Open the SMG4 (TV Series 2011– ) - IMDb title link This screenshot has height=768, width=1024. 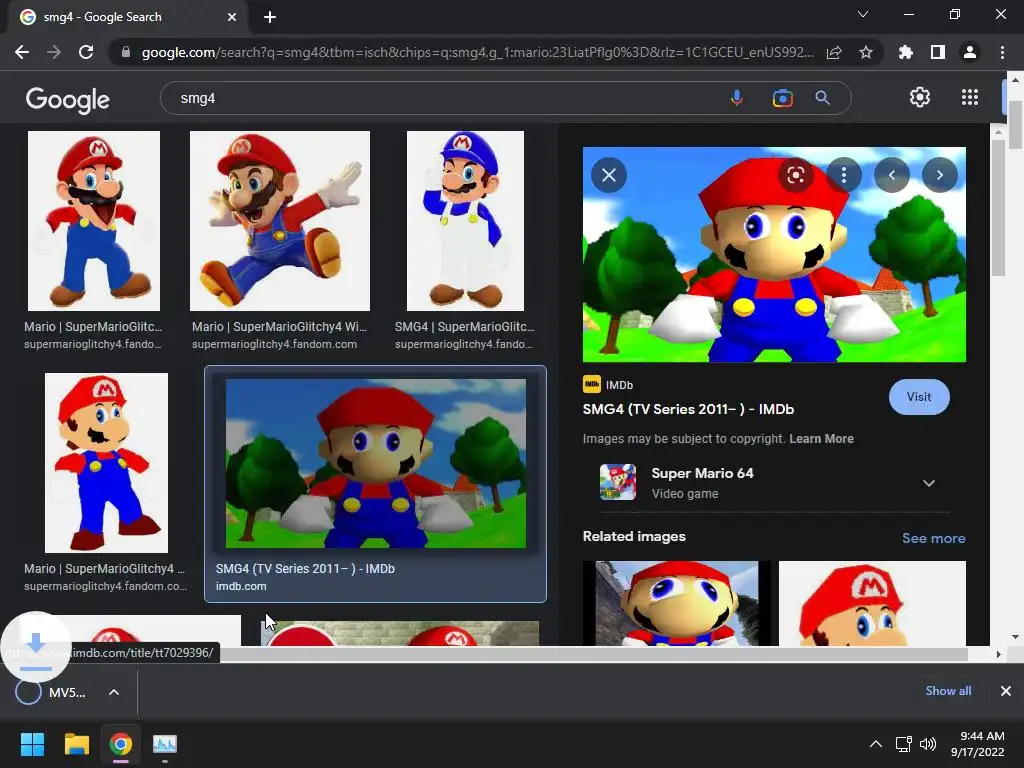[688, 409]
